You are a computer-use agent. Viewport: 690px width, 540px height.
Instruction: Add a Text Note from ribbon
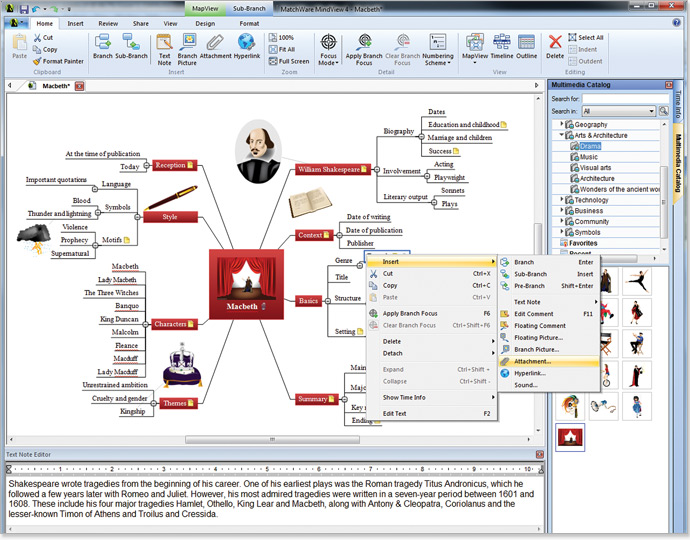click(x=164, y=50)
